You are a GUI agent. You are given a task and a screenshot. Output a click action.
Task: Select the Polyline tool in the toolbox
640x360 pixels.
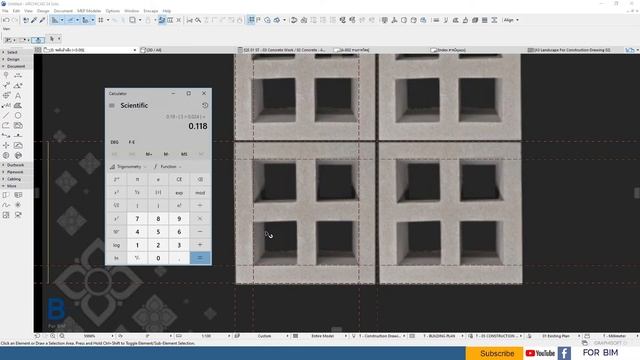click(x=6, y=125)
